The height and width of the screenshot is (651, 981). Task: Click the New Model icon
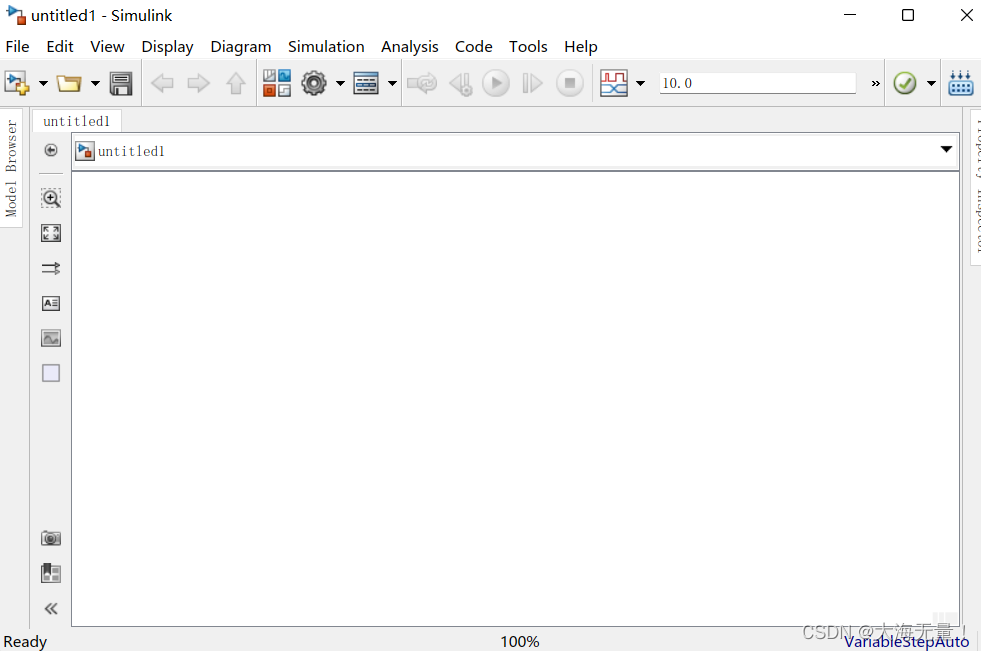coord(18,83)
